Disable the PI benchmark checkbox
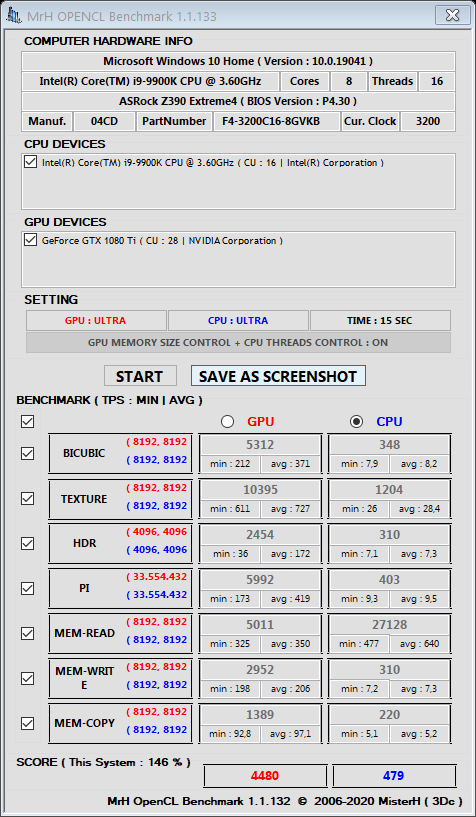 [27, 588]
